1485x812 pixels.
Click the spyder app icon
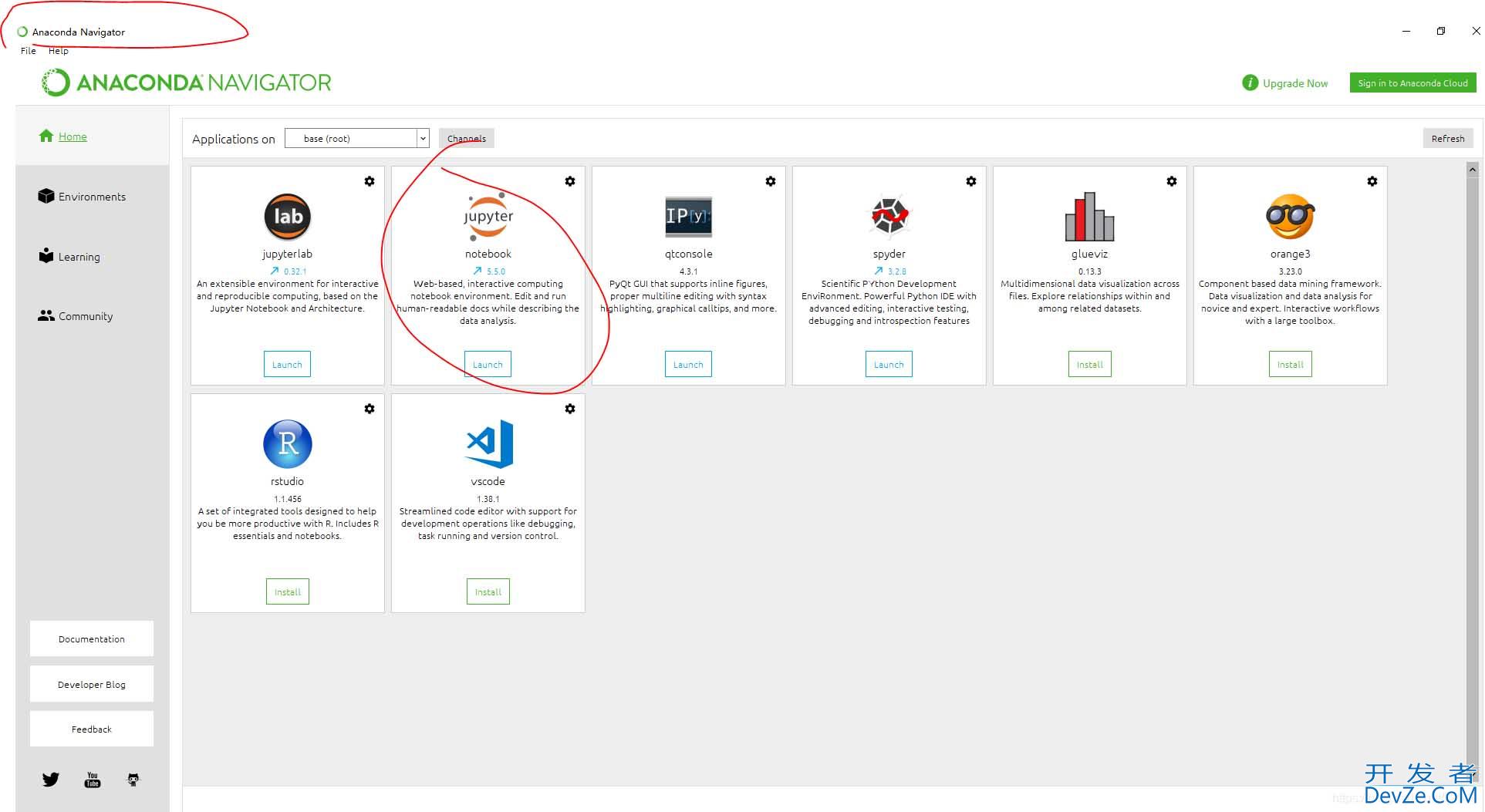pyautogui.click(x=889, y=217)
